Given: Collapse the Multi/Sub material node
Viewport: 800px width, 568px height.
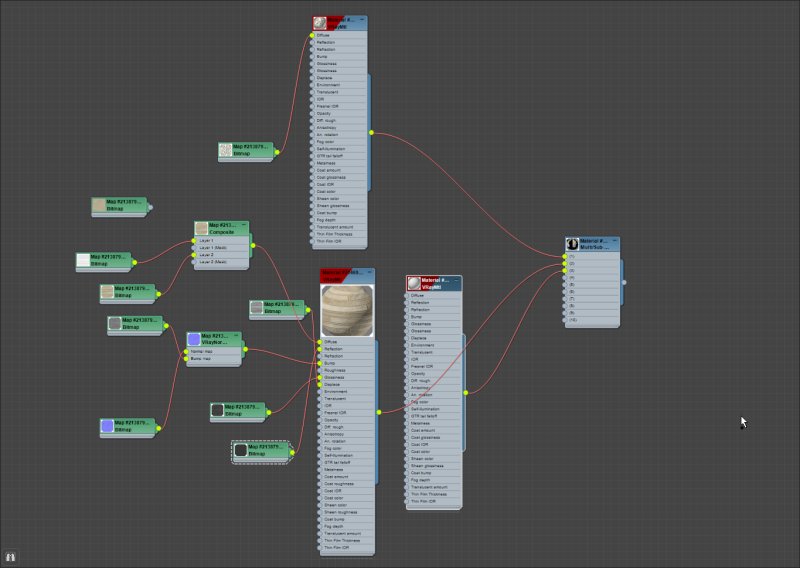Looking at the screenshot, I should point(616,240).
